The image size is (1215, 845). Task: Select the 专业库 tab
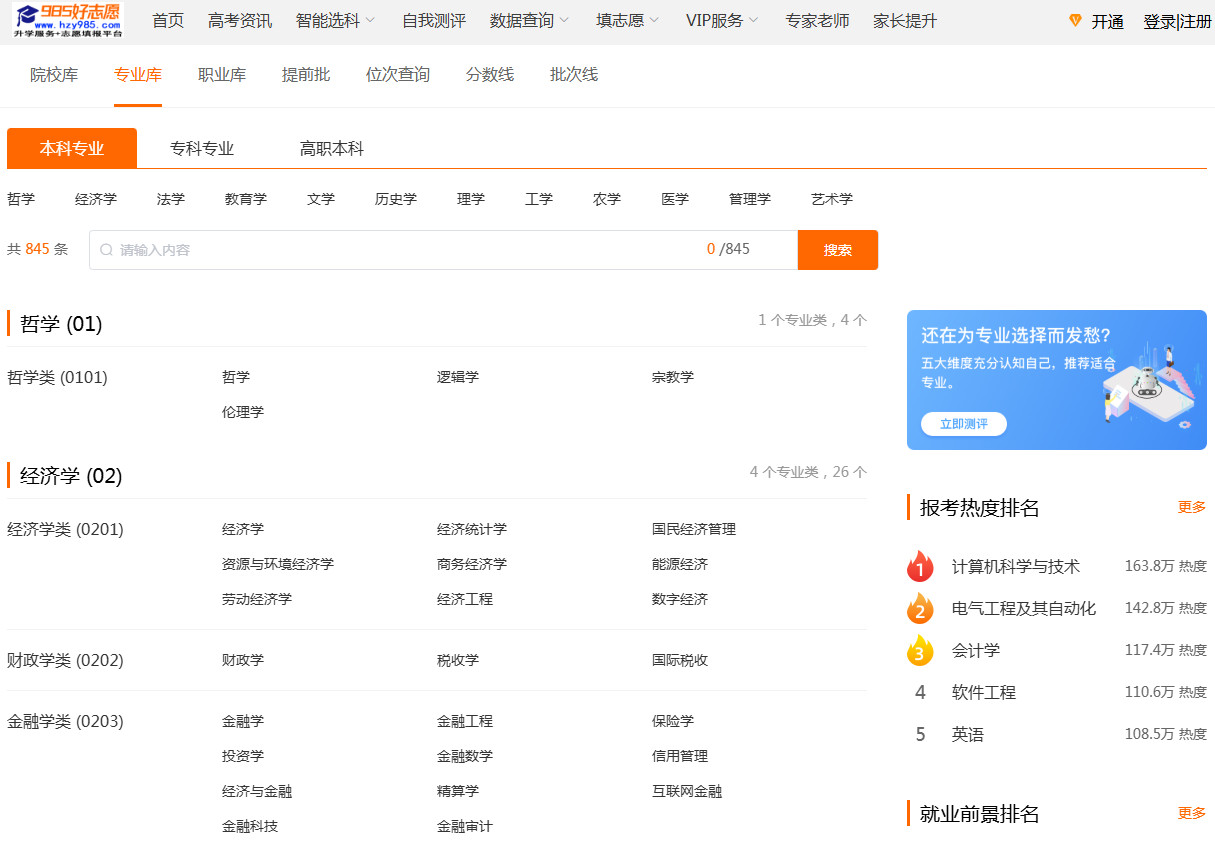coord(138,75)
